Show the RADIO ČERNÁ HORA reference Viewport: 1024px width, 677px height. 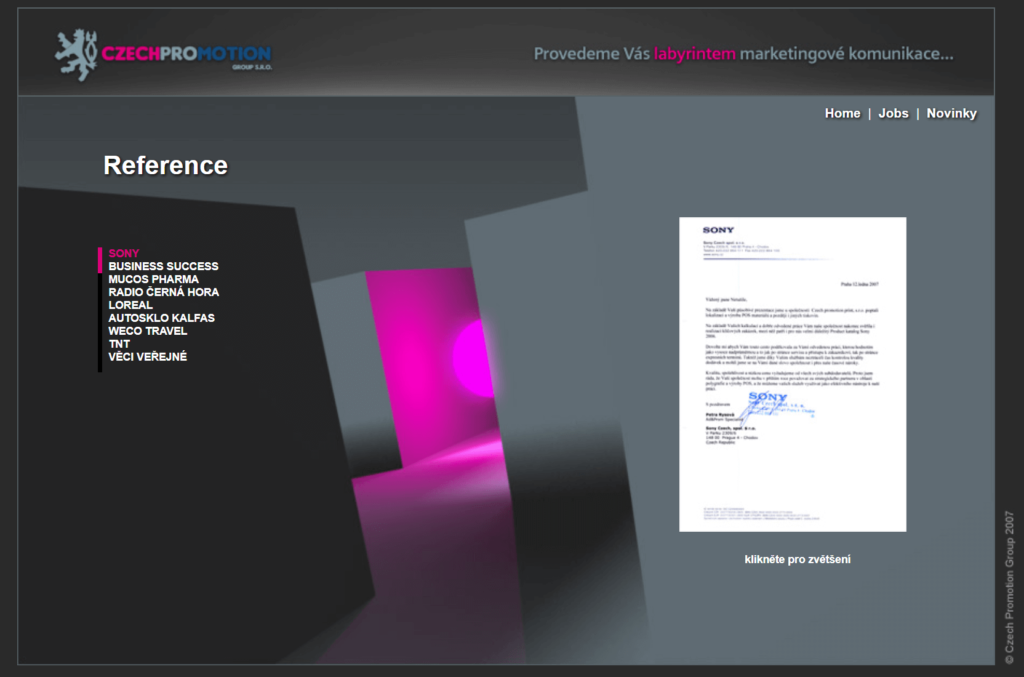click(163, 292)
